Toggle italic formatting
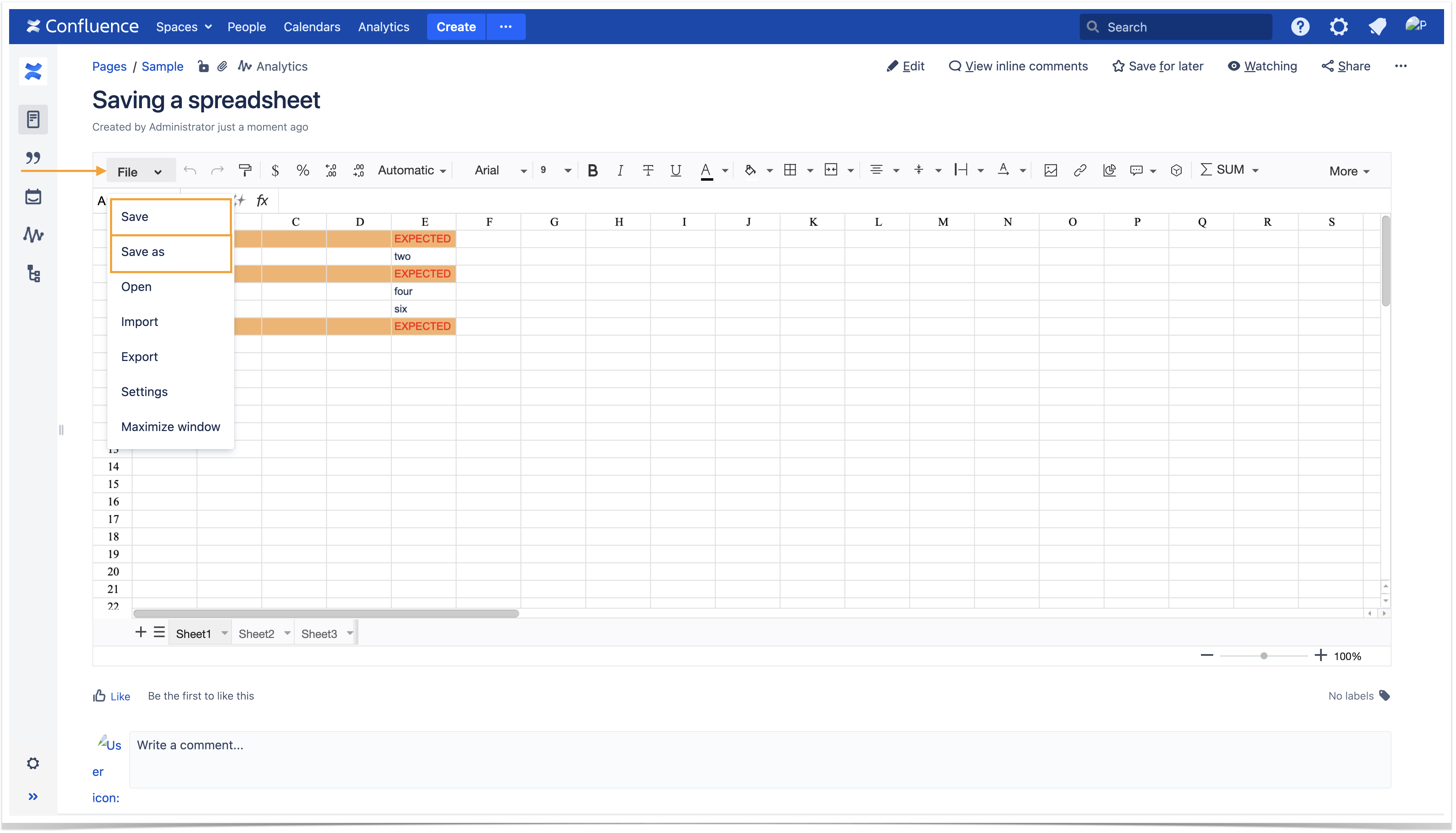 click(620, 170)
